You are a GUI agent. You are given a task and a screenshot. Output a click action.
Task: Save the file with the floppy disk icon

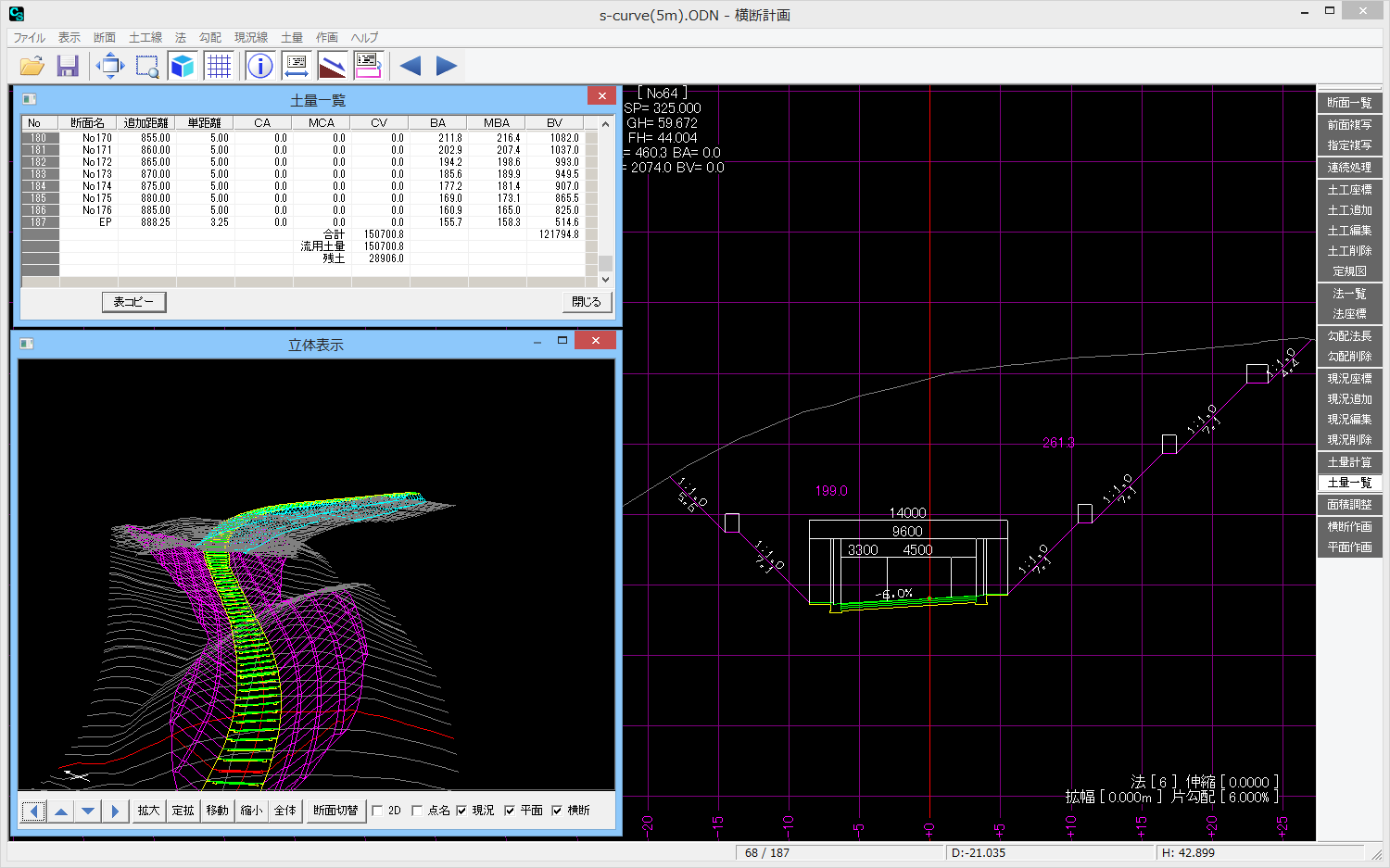[x=67, y=66]
